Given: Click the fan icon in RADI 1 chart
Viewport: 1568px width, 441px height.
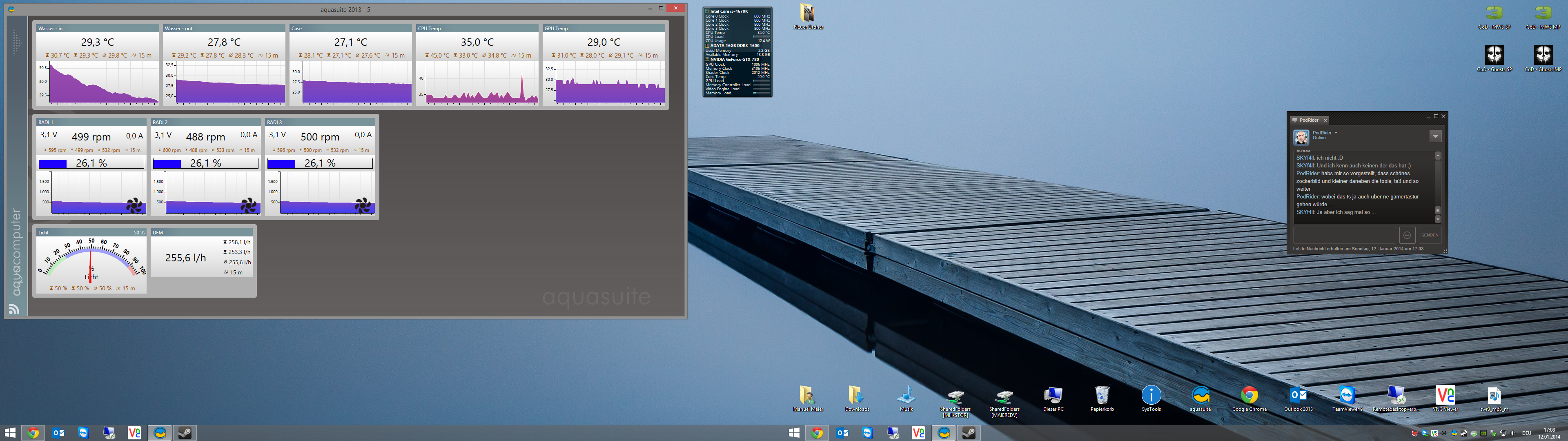Looking at the screenshot, I should point(134,206).
